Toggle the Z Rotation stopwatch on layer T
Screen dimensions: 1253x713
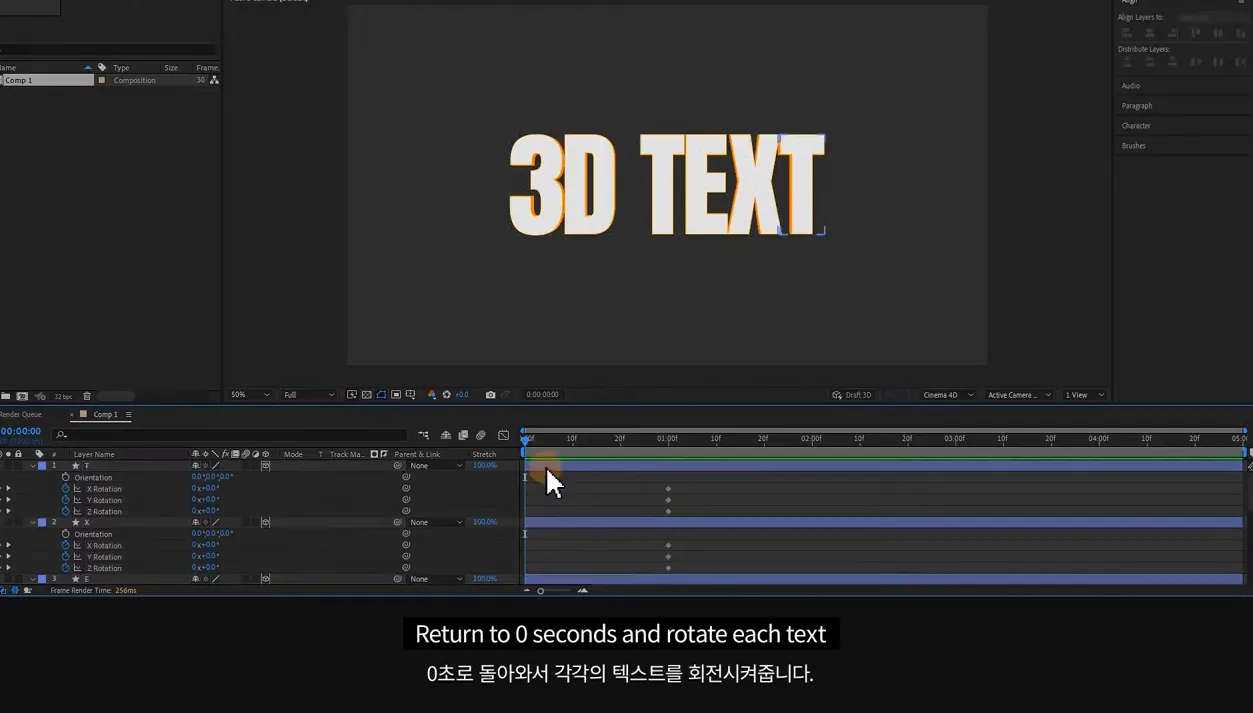[x=66, y=511]
